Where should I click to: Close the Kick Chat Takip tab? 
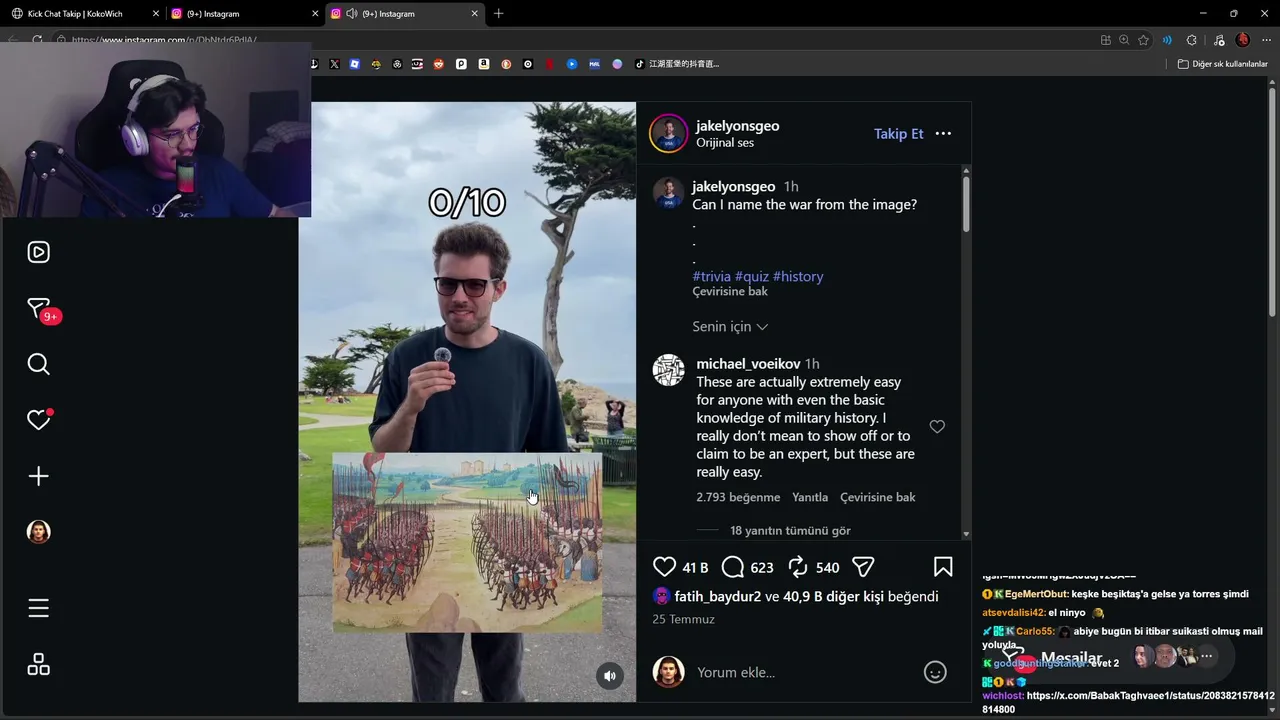click(155, 14)
